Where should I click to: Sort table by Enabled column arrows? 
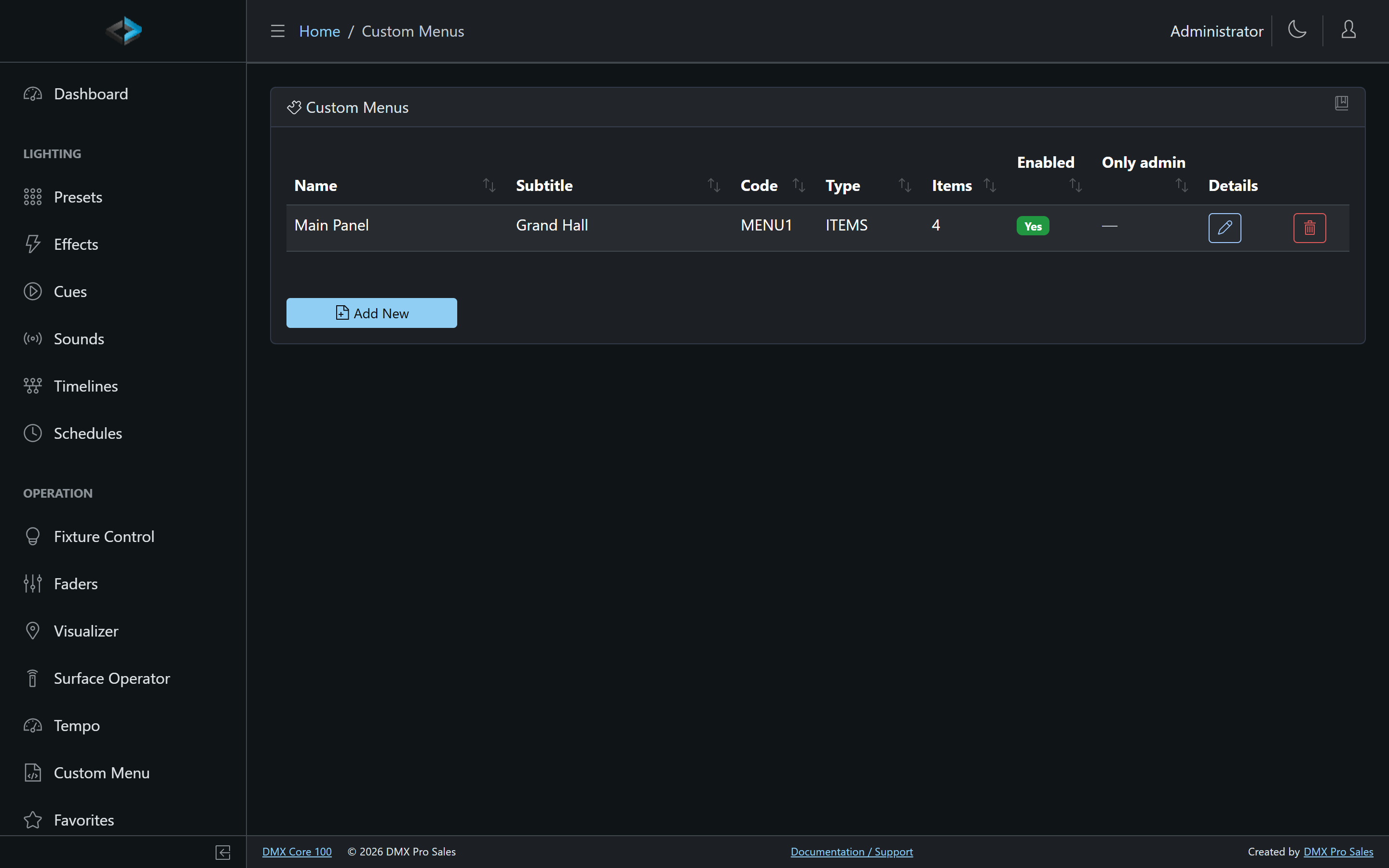coord(1076,186)
